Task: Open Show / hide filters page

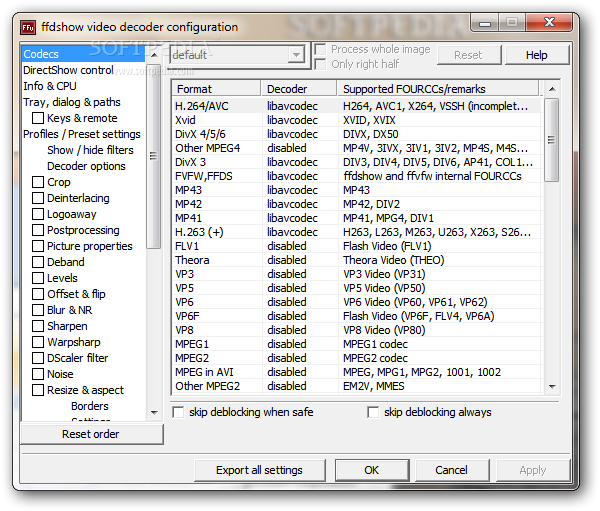Action: (x=90, y=150)
